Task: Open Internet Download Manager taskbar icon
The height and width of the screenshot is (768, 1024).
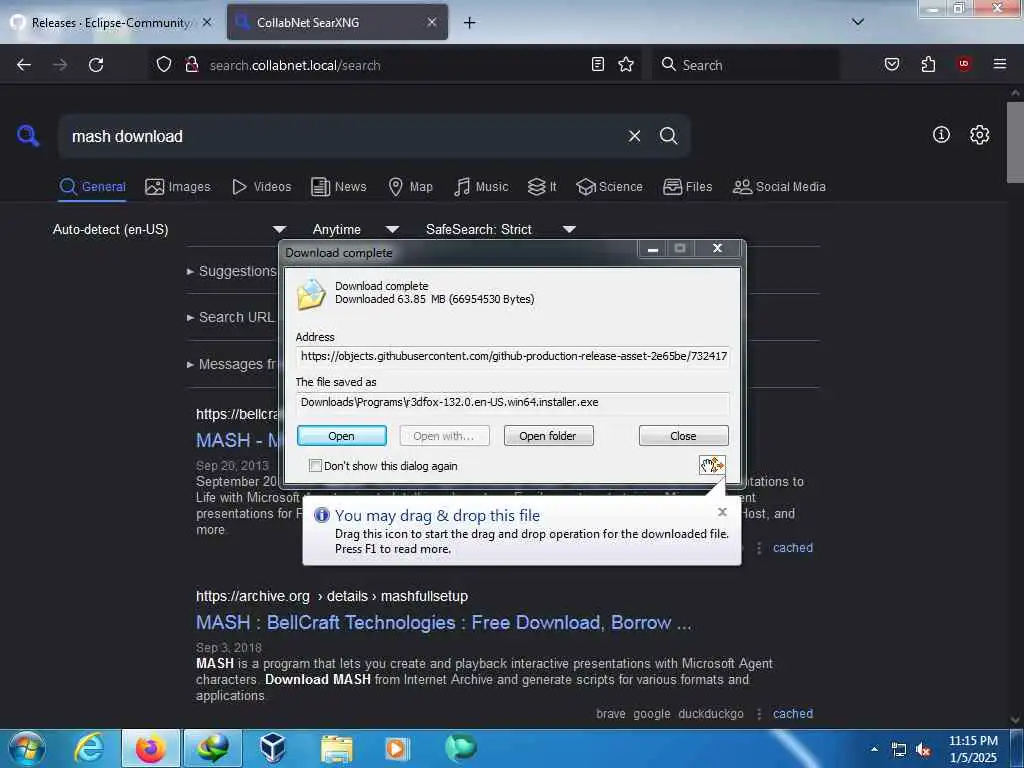Action: click(213, 748)
